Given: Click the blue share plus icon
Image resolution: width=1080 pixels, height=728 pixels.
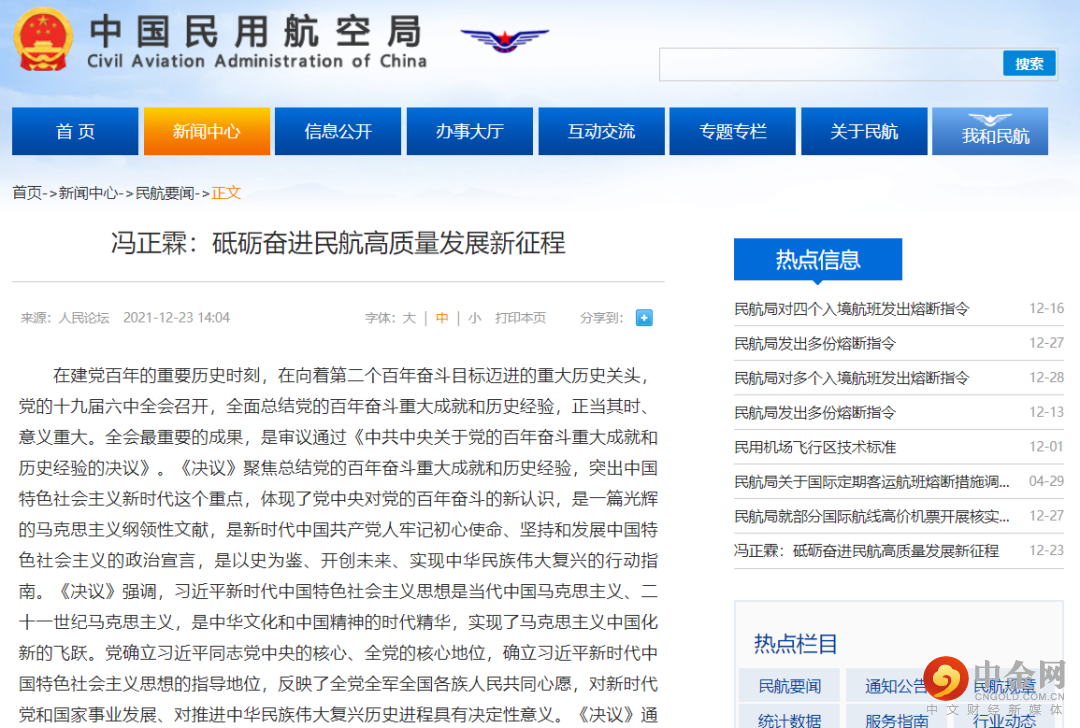Looking at the screenshot, I should (x=644, y=318).
